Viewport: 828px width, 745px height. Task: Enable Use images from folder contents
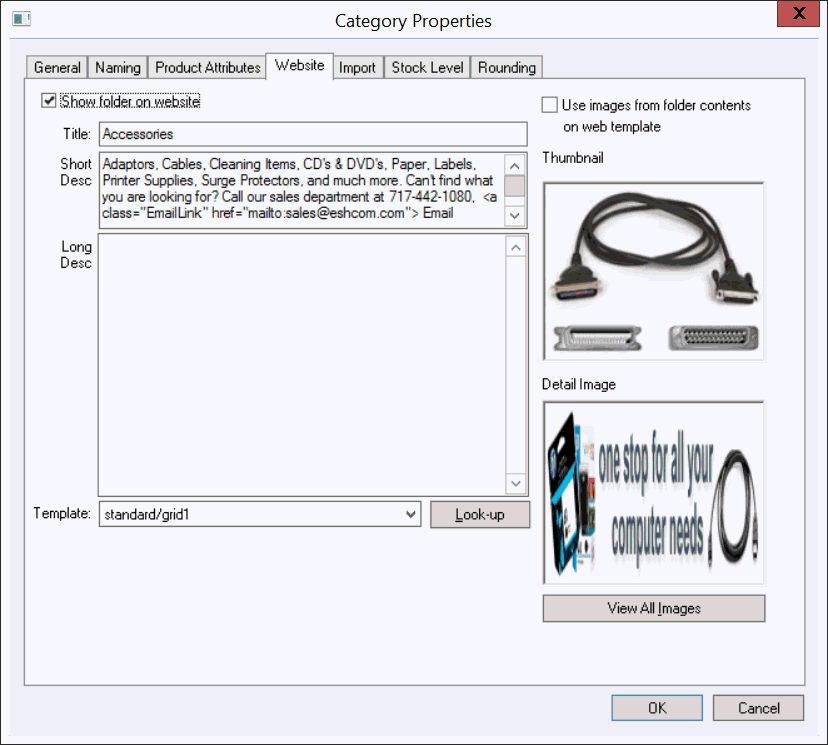click(549, 105)
